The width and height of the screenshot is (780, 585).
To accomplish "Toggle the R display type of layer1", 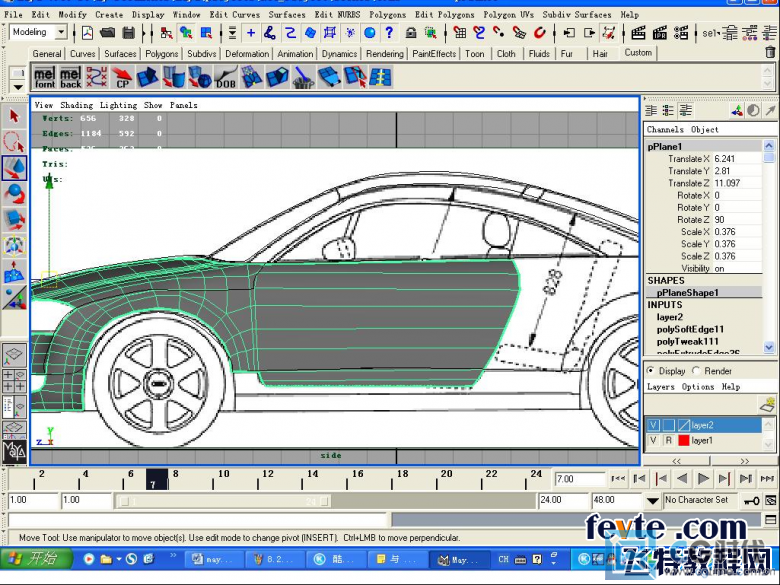I will pos(669,440).
